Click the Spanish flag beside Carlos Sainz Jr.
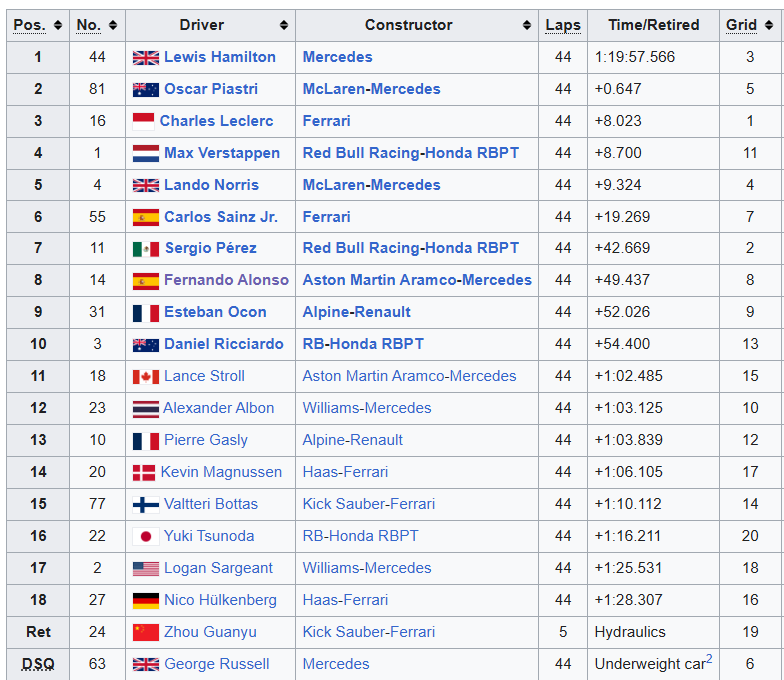Viewport: 784px width, 680px height. [x=146, y=218]
